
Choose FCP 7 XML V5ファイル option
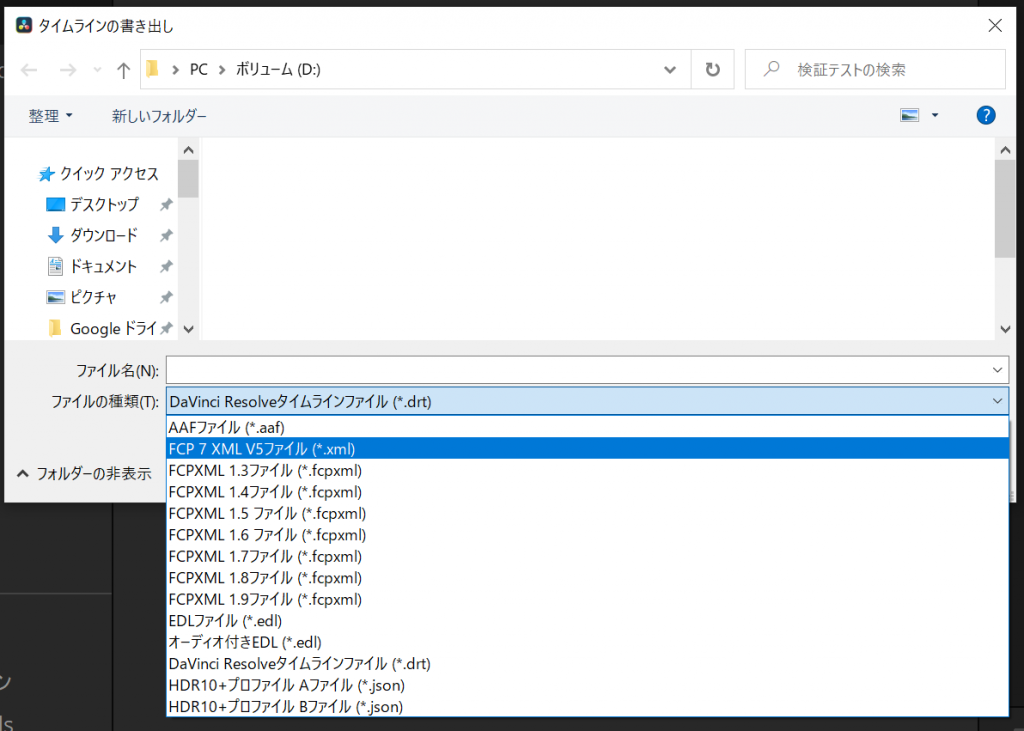click(587, 449)
